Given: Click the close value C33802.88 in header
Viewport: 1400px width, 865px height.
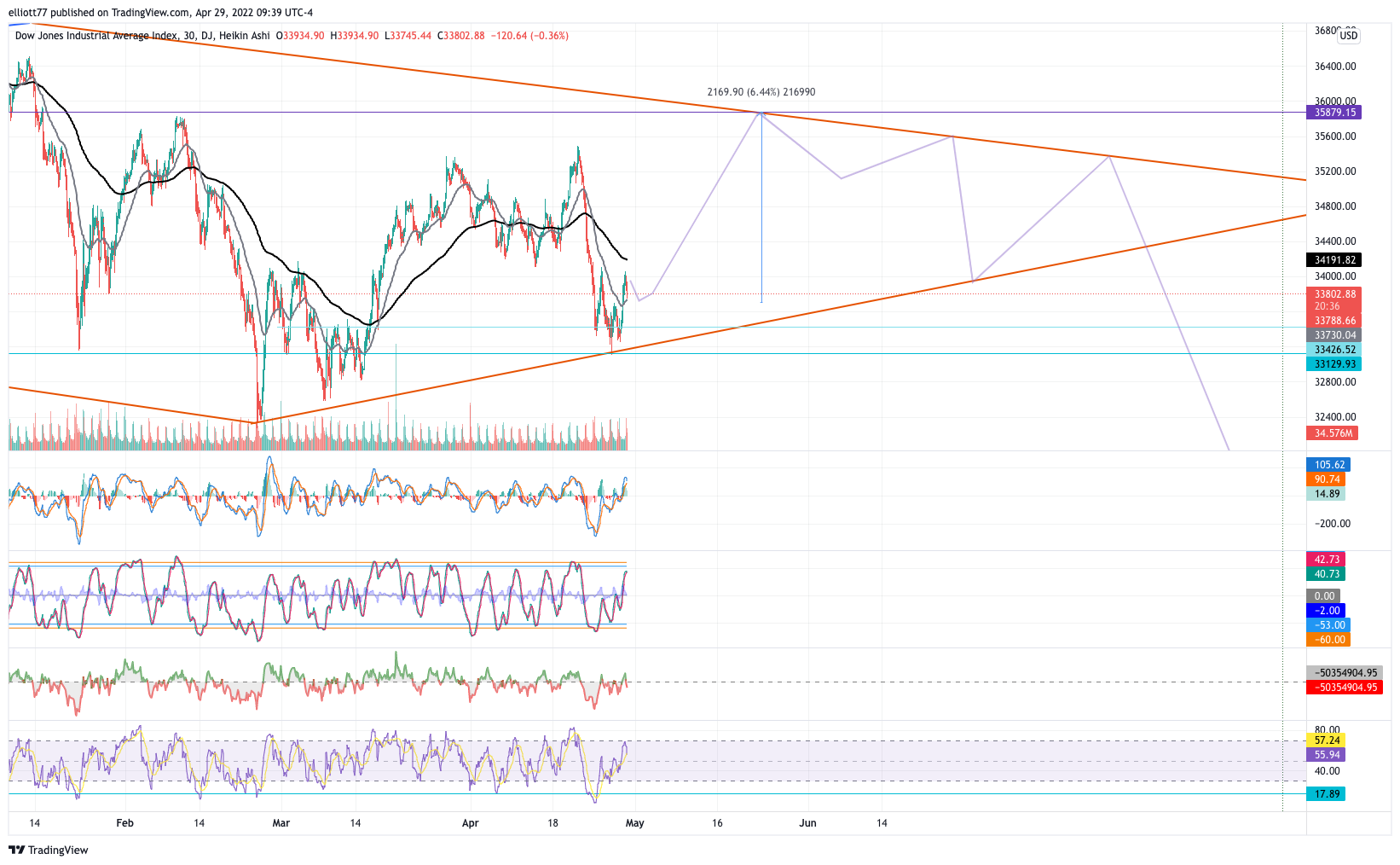Looking at the screenshot, I should click(x=461, y=36).
